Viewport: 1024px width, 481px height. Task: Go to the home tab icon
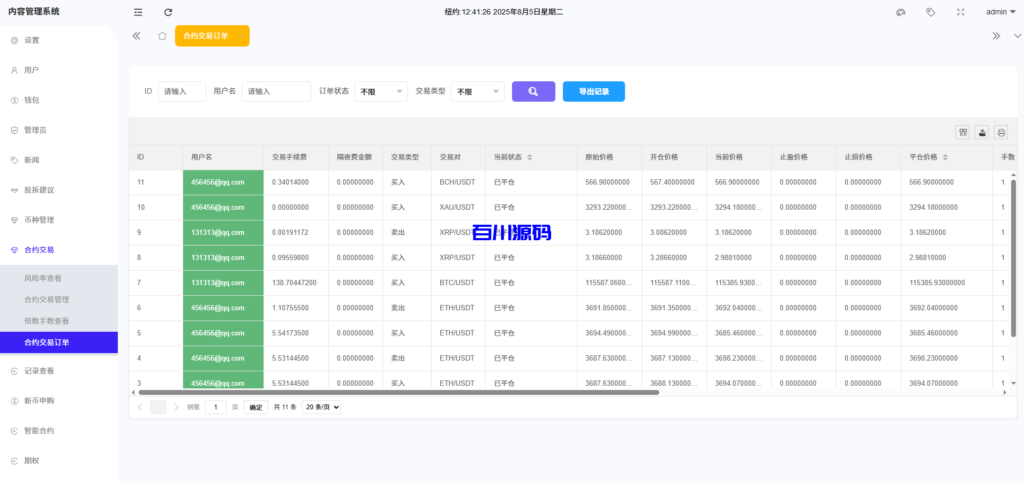162,36
